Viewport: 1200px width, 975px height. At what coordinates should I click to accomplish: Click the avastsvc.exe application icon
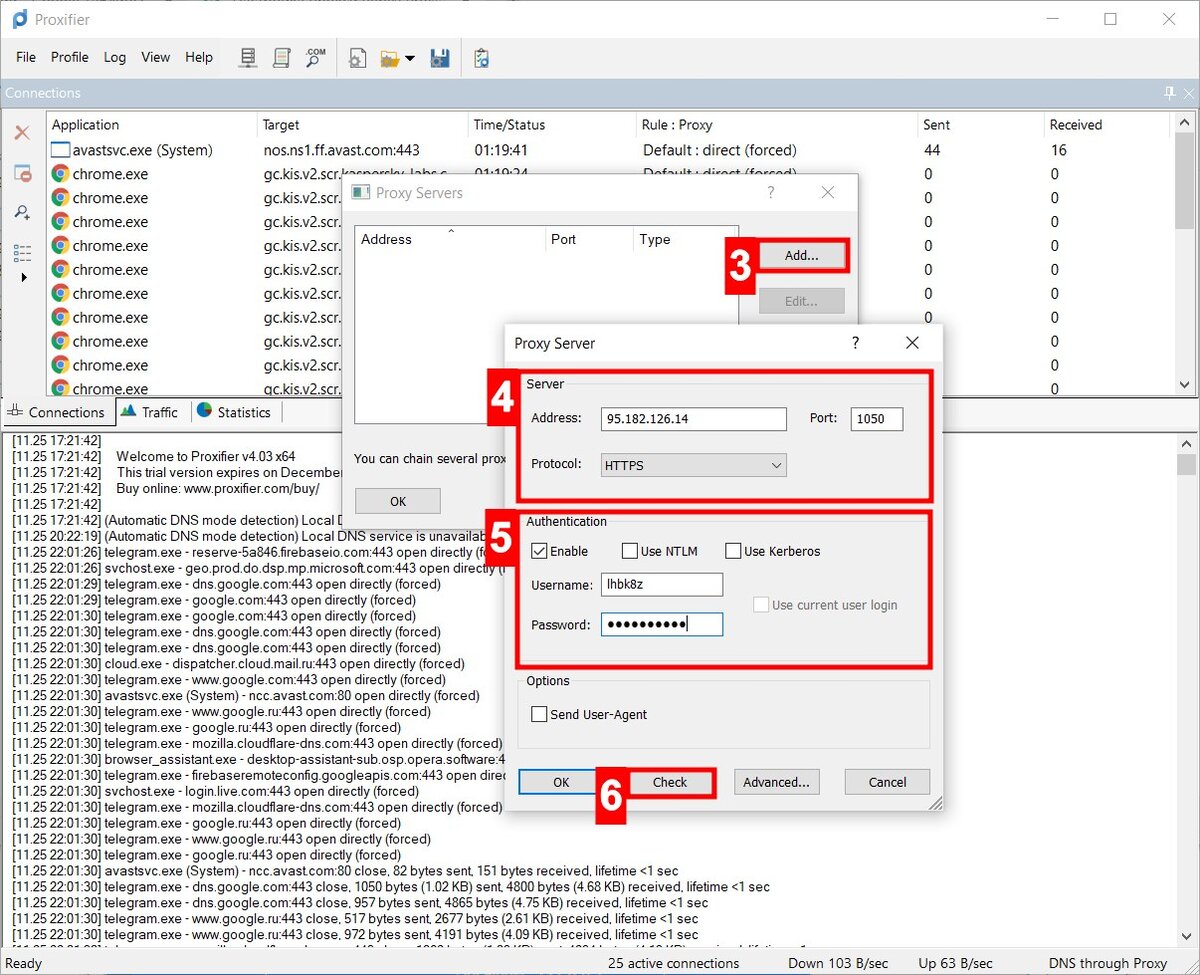[60, 150]
